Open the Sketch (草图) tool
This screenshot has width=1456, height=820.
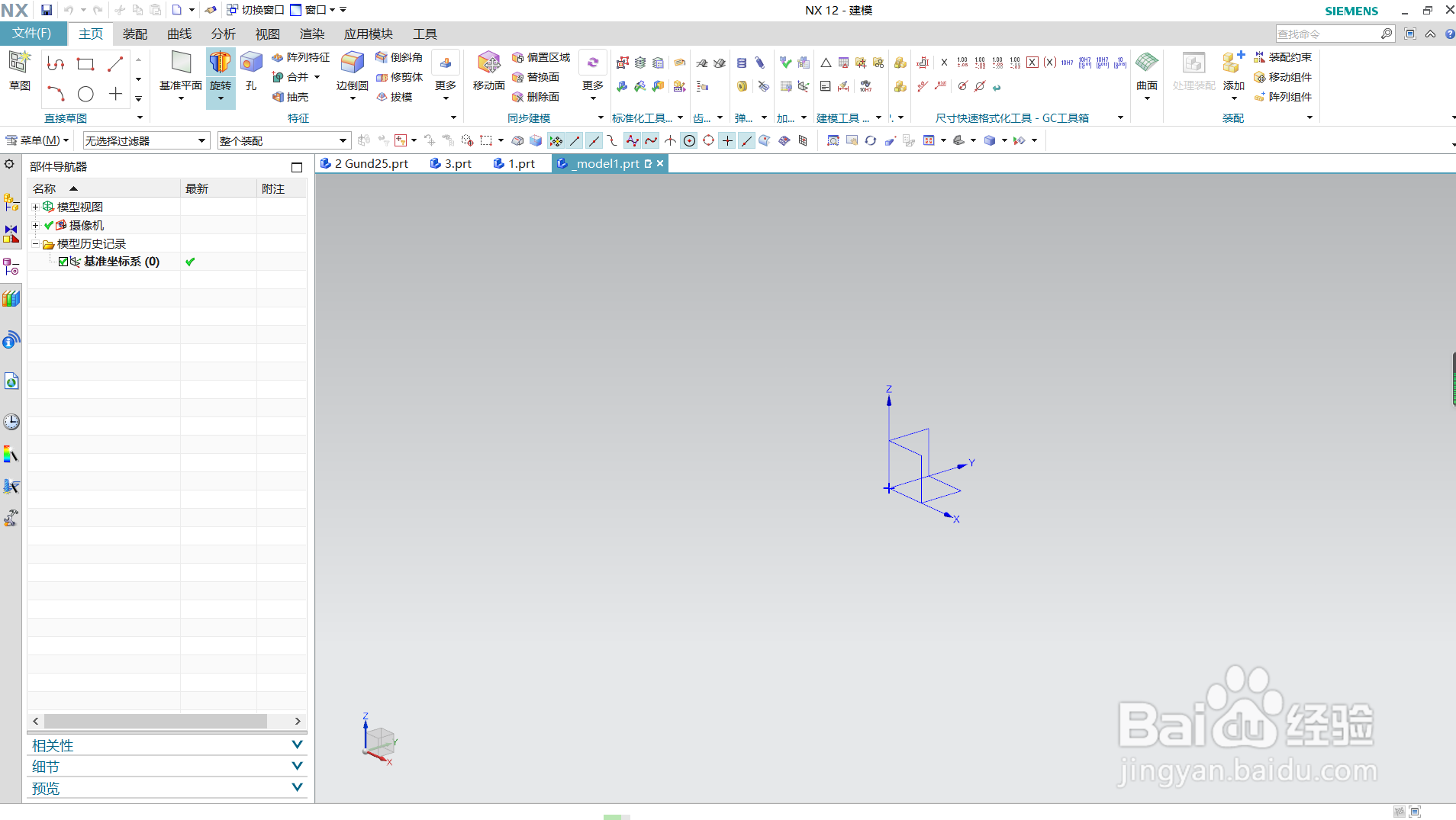click(x=19, y=70)
